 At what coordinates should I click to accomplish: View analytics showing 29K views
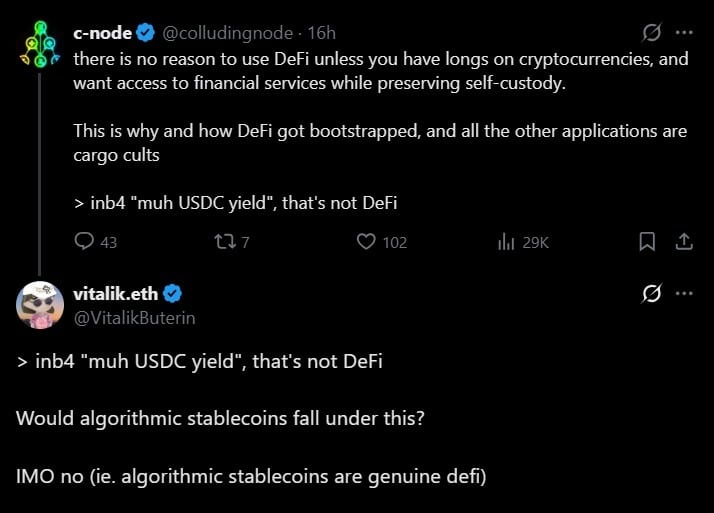tap(506, 241)
